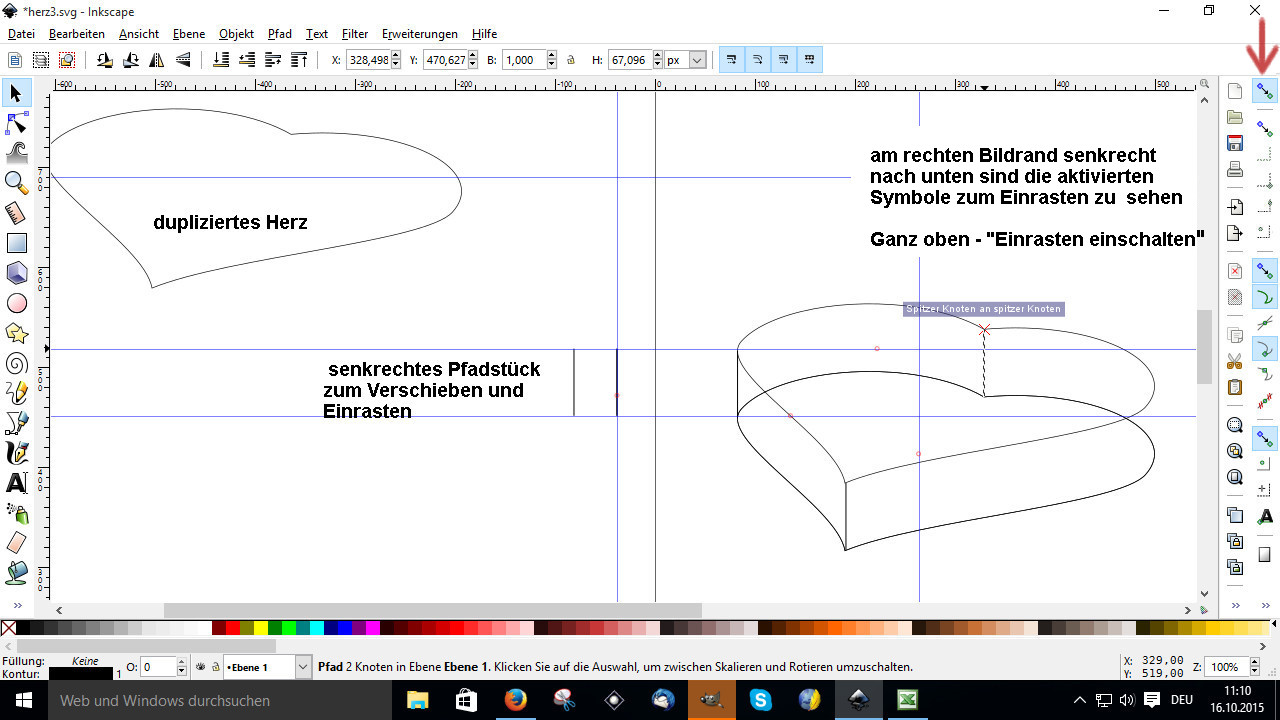Open the Pfad menu
The width and height of the screenshot is (1280, 720).
click(280, 34)
